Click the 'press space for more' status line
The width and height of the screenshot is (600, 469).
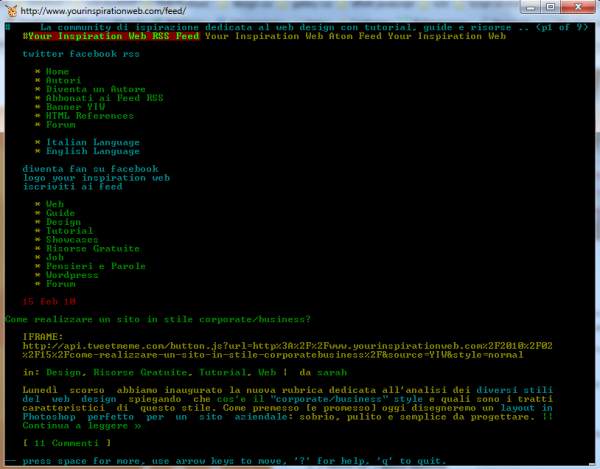tap(234, 461)
